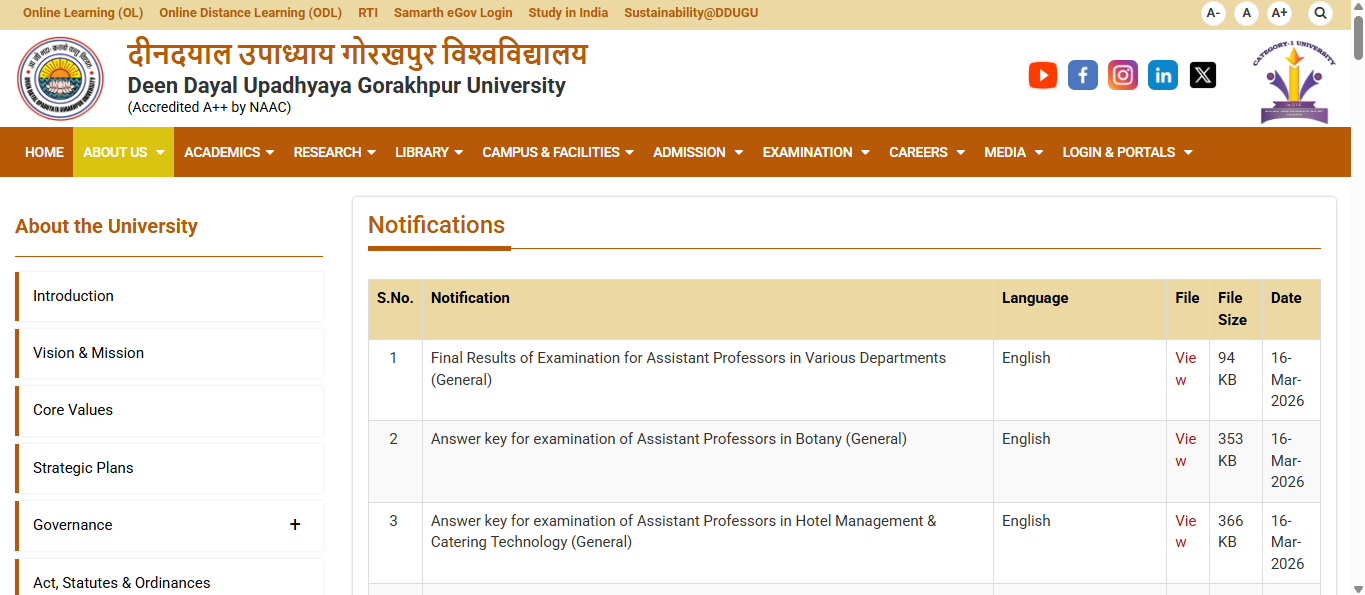This screenshot has width=1365, height=595.
Task: Visit the Instagram profile icon
Action: (1122, 75)
